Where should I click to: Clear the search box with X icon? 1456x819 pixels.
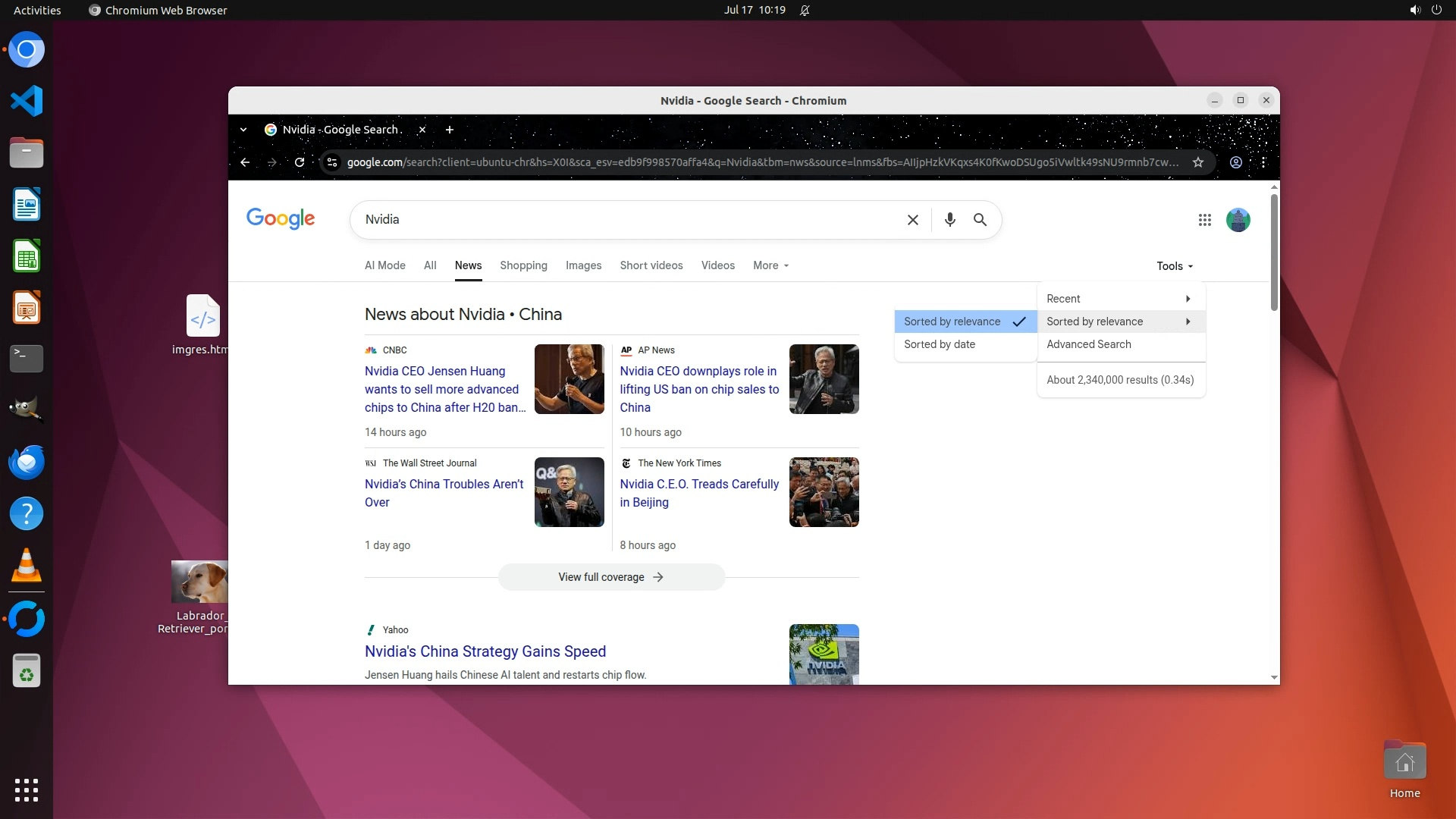(913, 220)
